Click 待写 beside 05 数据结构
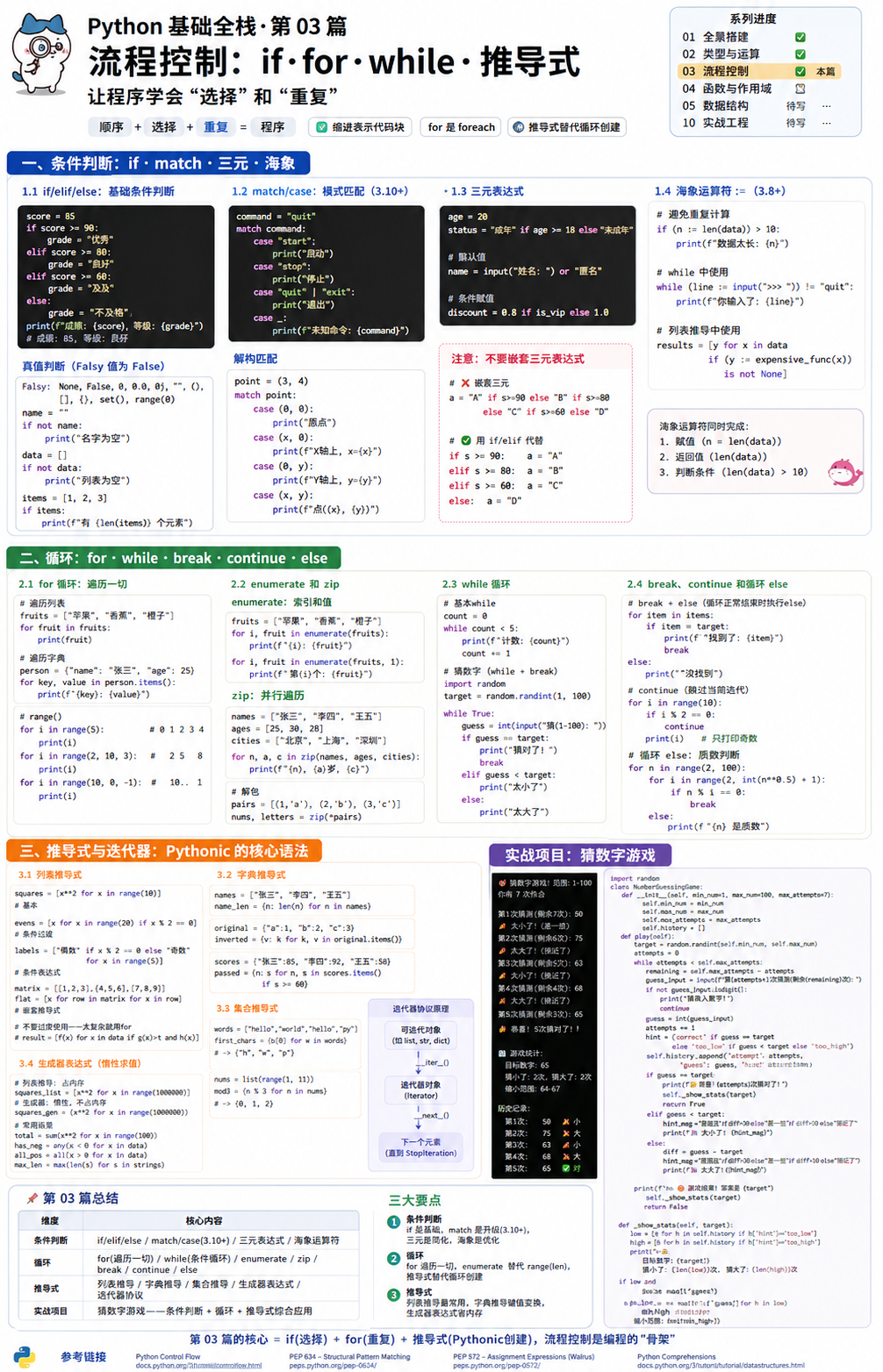This screenshot has height=1372, width=883. point(796,105)
